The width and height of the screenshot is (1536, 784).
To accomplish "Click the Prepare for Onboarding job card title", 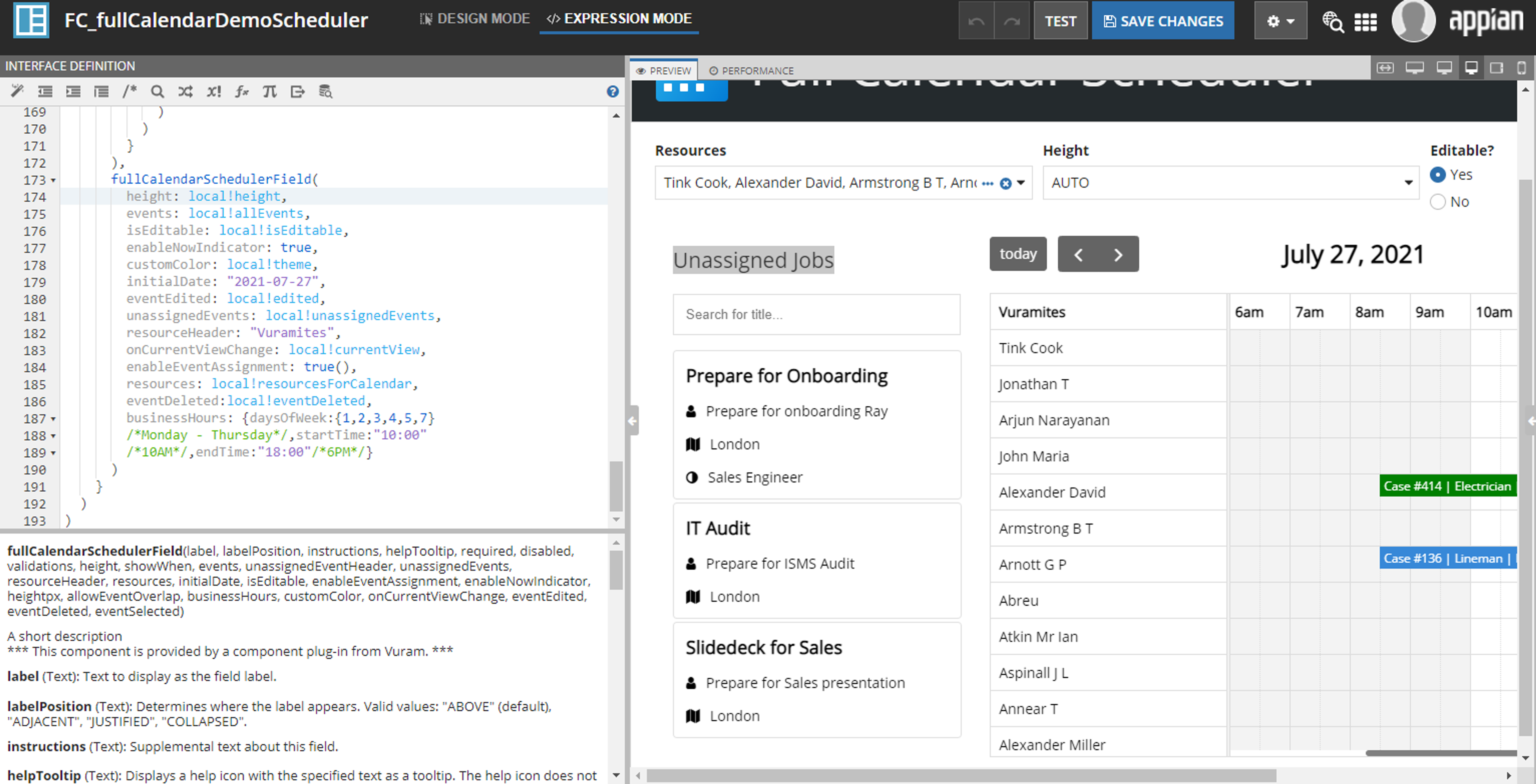I will (x=786, y=376).
